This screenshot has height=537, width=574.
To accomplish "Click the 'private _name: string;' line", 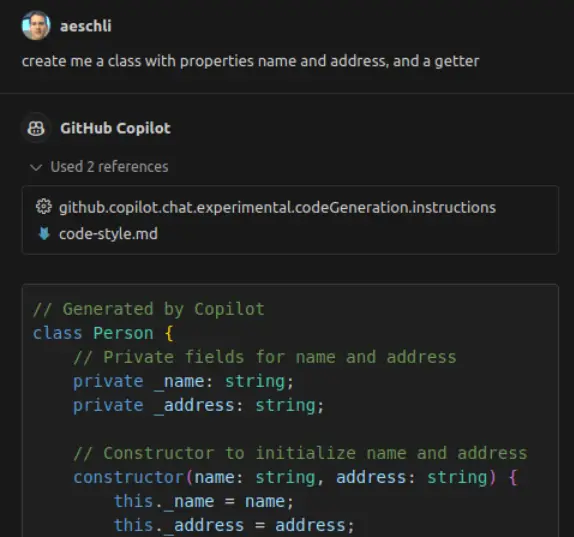I will pos(183,382).
